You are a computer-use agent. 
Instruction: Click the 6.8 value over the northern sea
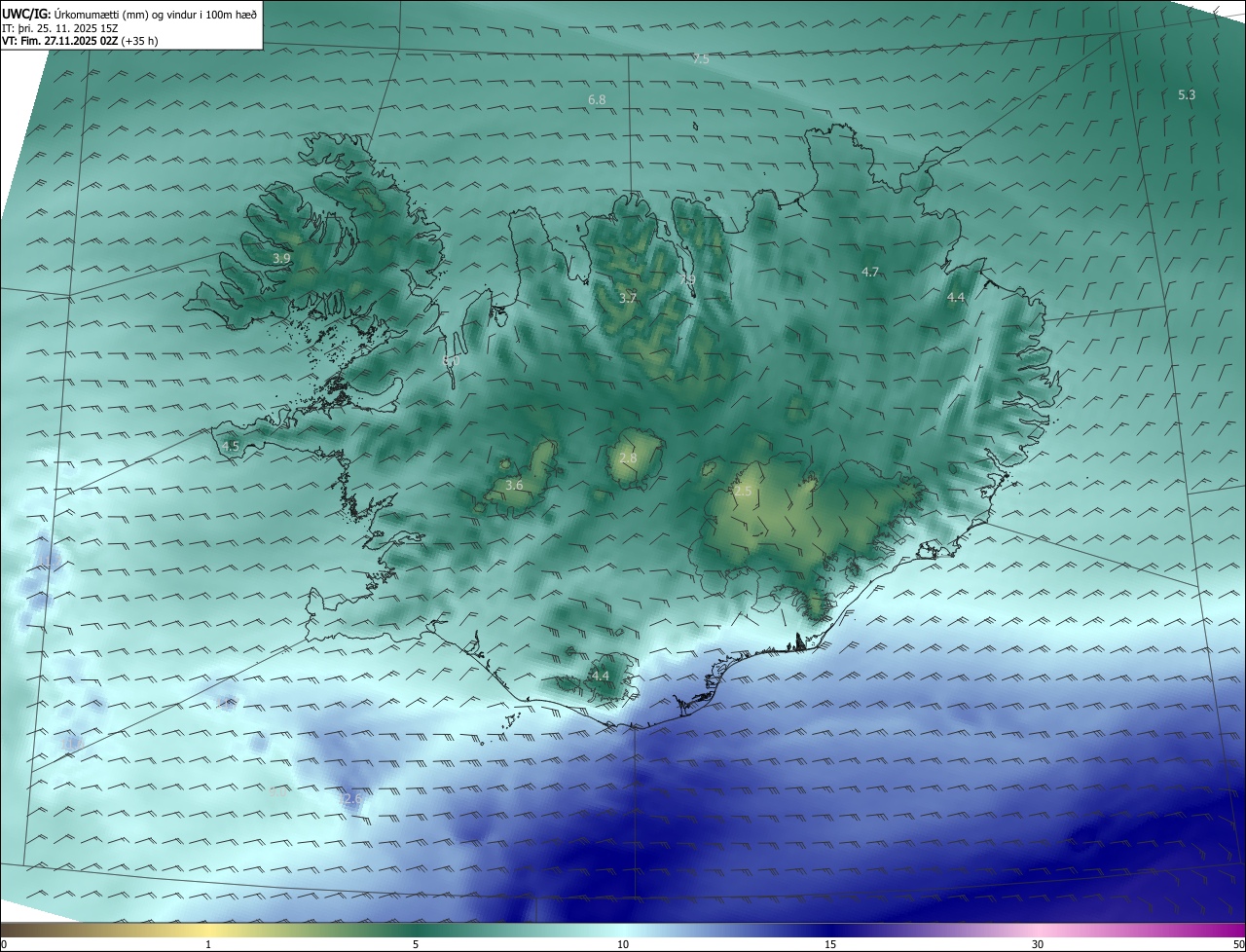click(597, 100)
